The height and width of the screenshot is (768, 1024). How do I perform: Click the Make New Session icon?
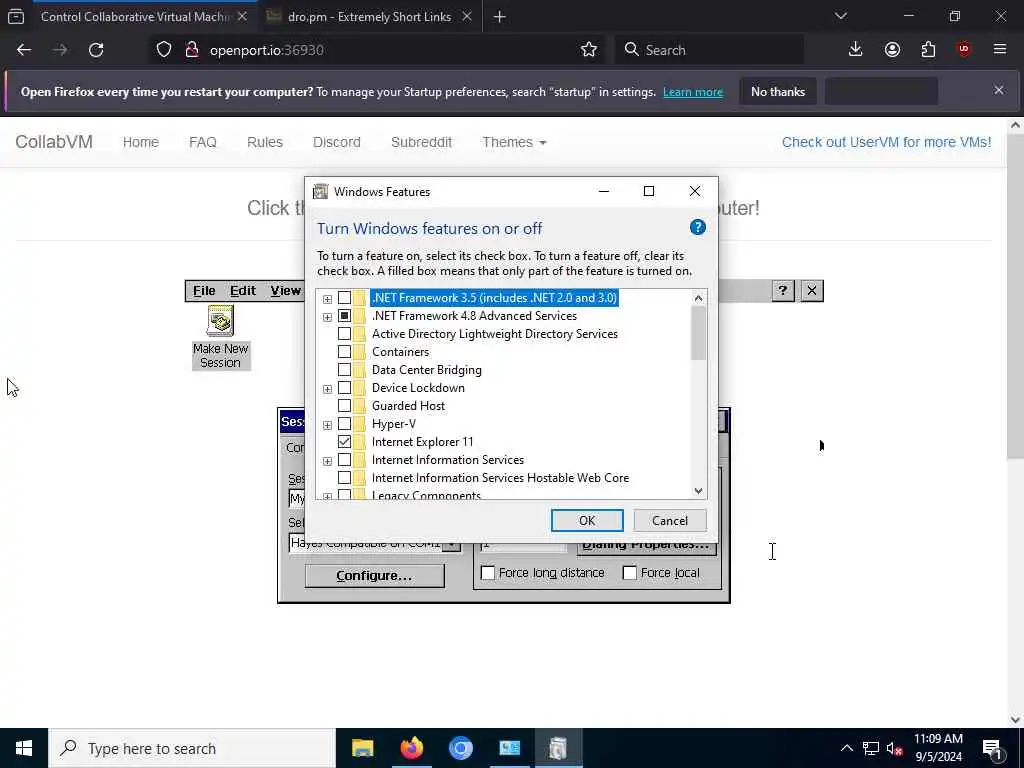tap(221, 337)
